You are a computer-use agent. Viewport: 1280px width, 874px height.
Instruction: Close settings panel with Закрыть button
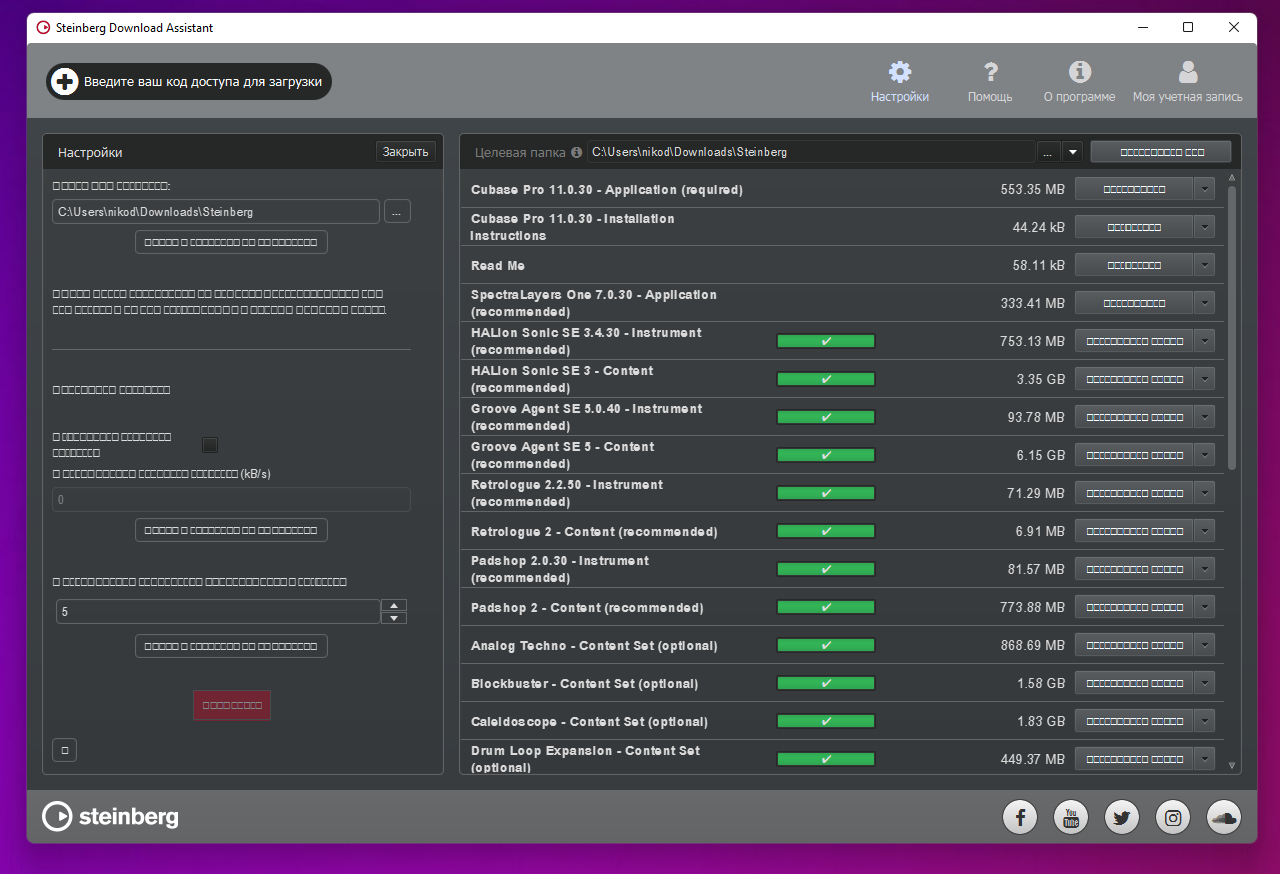point(405,152)
